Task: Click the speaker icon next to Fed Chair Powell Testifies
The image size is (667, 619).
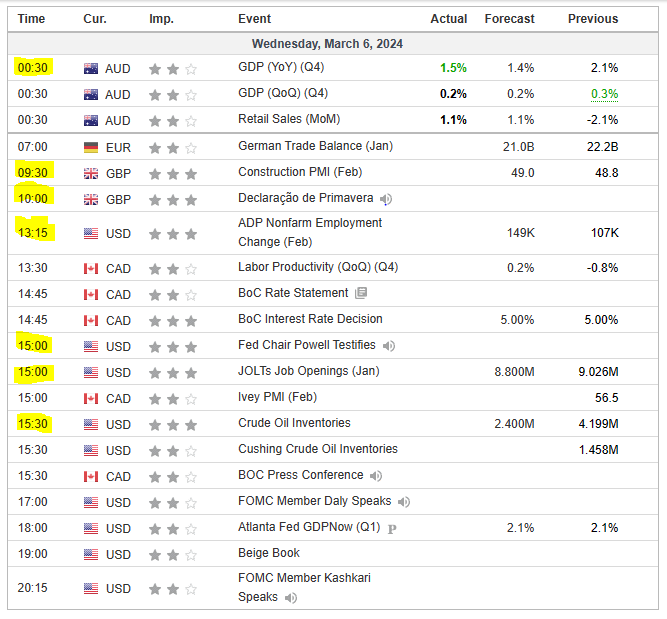Action: coord(389,346)
